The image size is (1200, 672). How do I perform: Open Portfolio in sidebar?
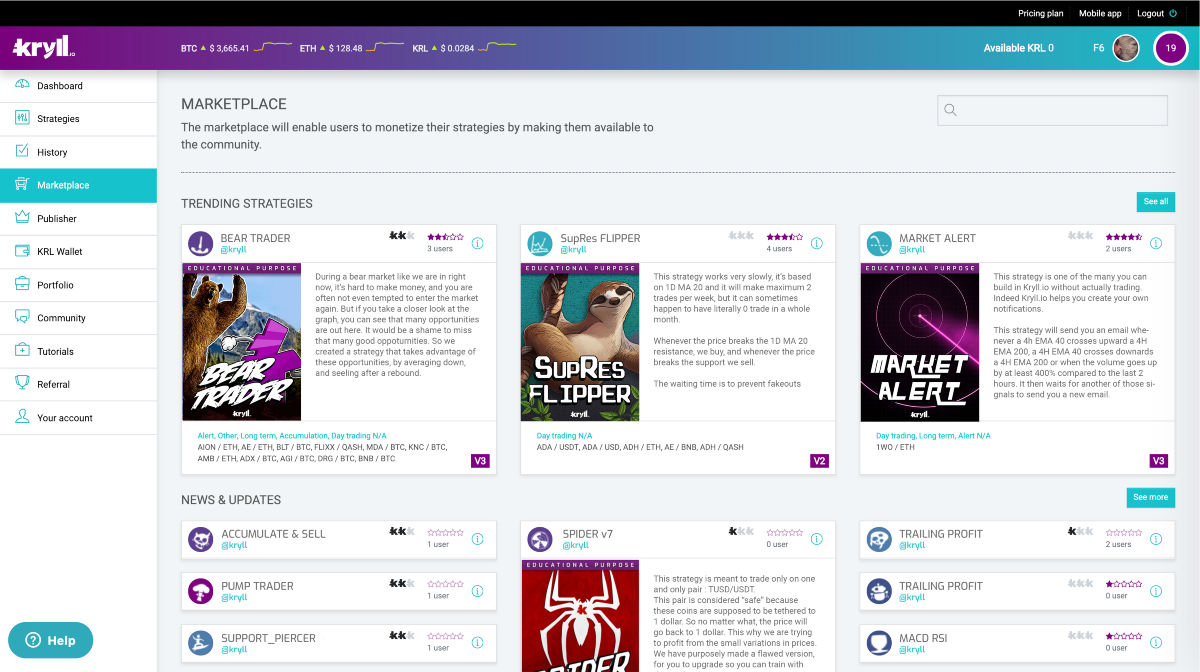click(78, 285)
